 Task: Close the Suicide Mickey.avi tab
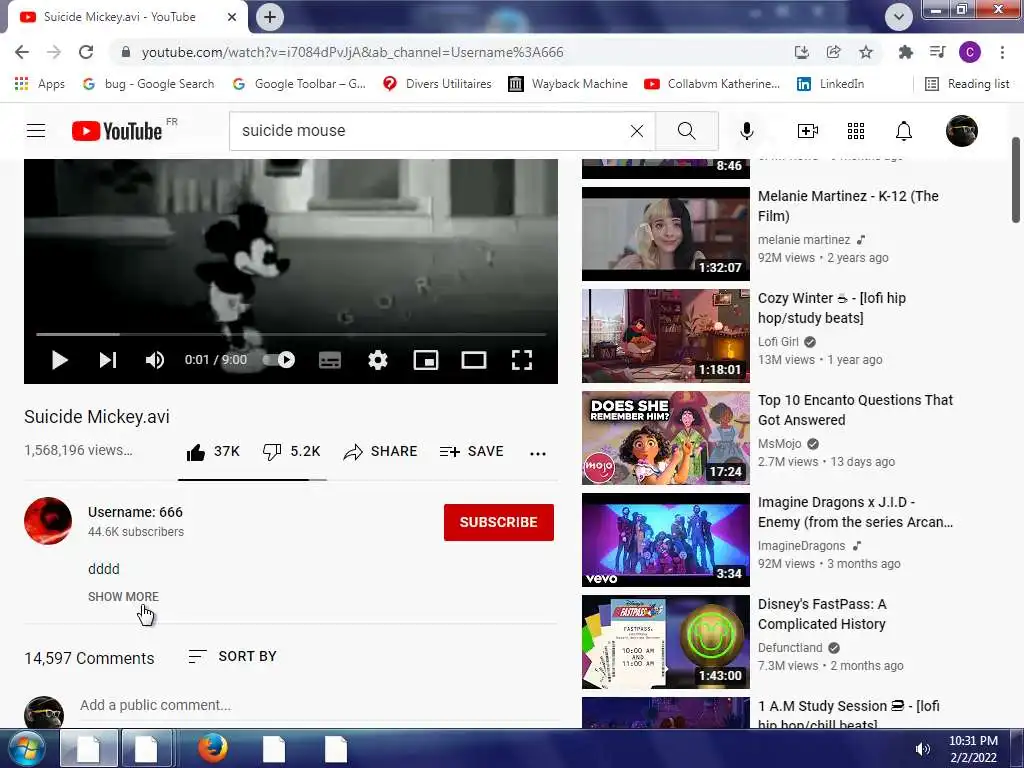232,17
